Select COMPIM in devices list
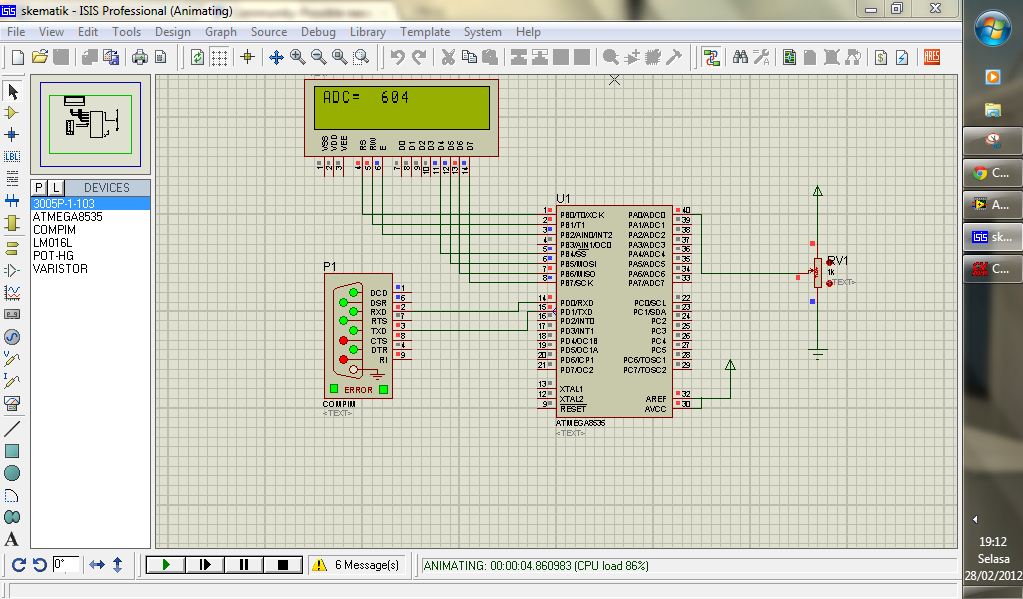The image size is (1023, 599). [x=90, y=230]
